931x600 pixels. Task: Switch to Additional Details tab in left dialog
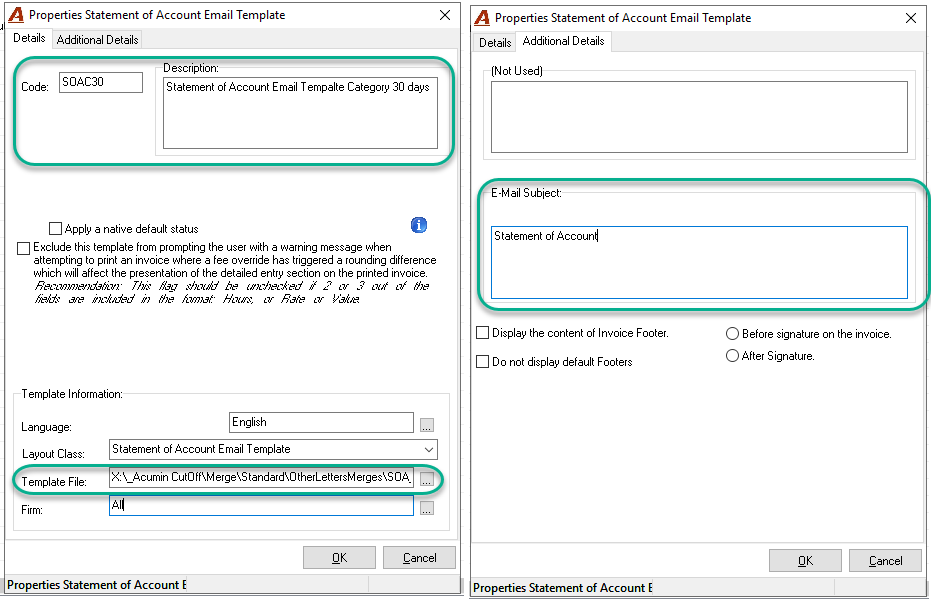97,40
